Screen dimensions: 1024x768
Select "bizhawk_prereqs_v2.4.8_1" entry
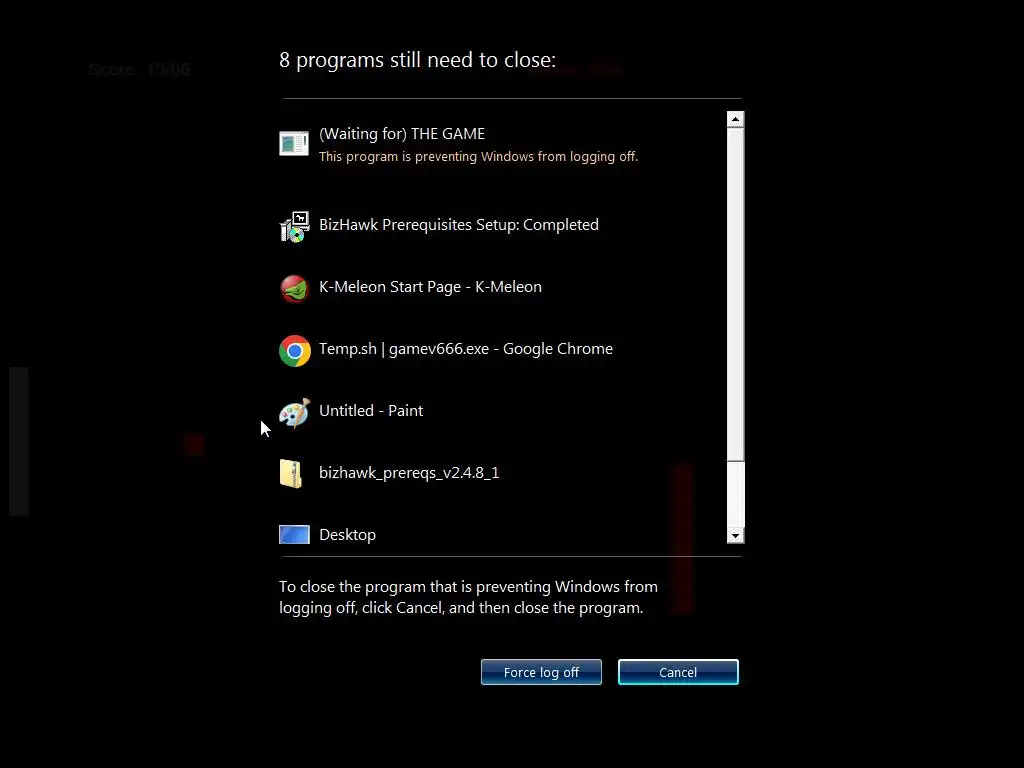click(409, 473)
